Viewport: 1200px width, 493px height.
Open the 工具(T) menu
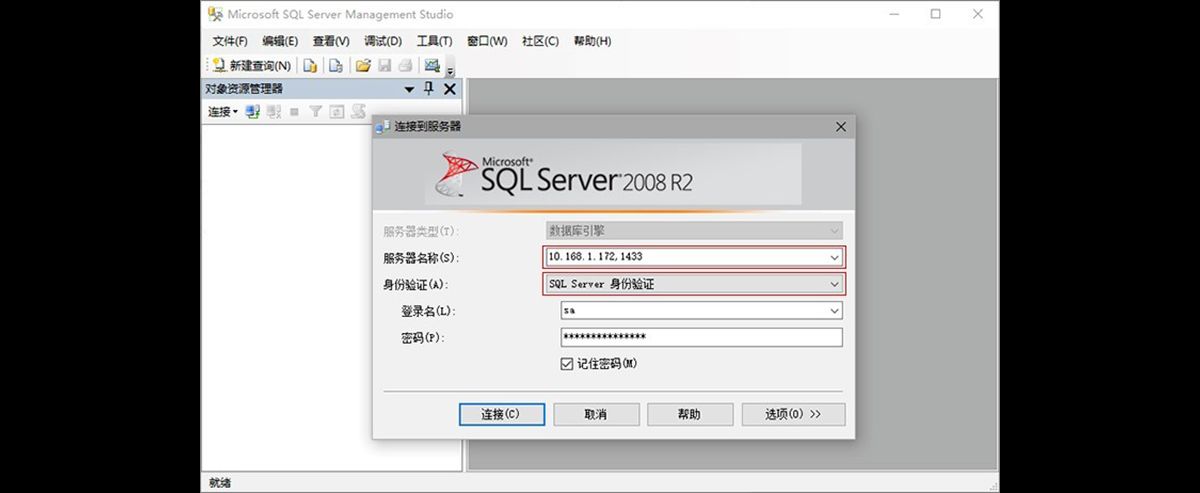434,41
